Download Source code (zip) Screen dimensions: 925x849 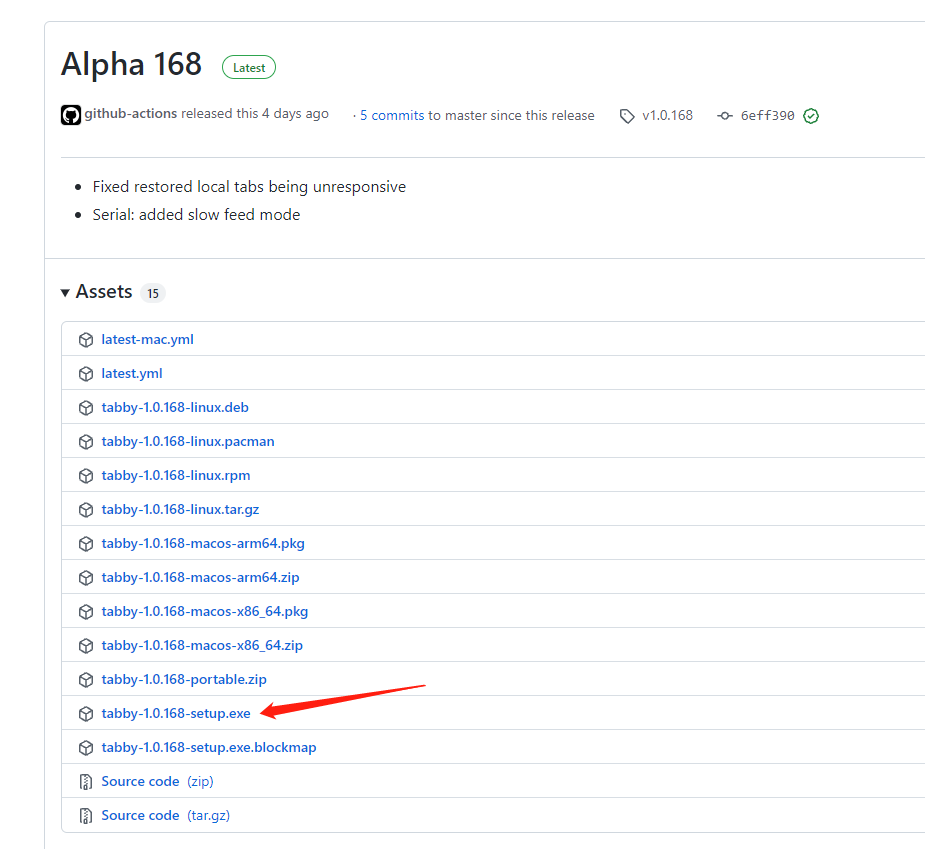pyautogui.click(x=158, y=782)
